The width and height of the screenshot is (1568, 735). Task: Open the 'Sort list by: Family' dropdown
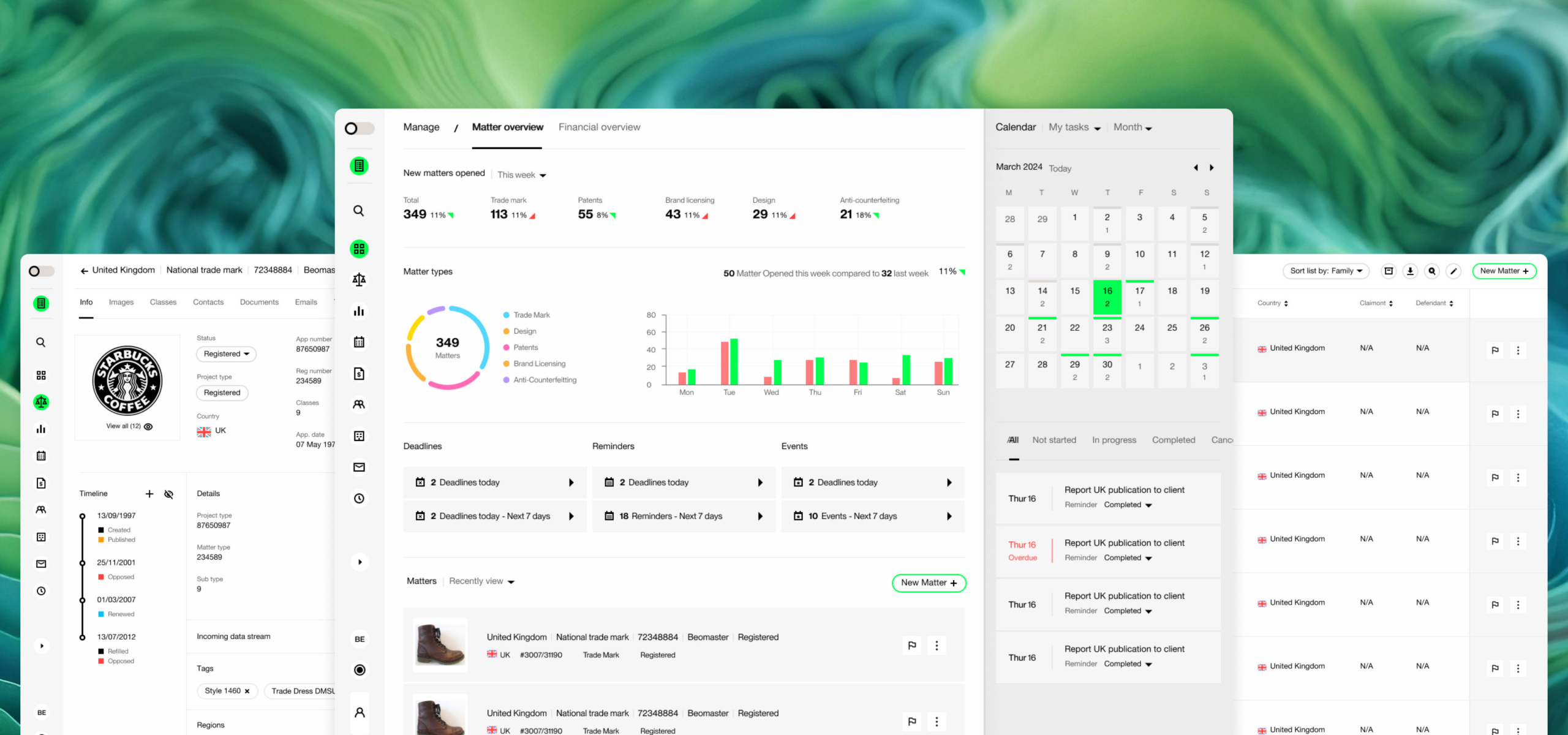pyautogui.click(x=1325, y=271)
